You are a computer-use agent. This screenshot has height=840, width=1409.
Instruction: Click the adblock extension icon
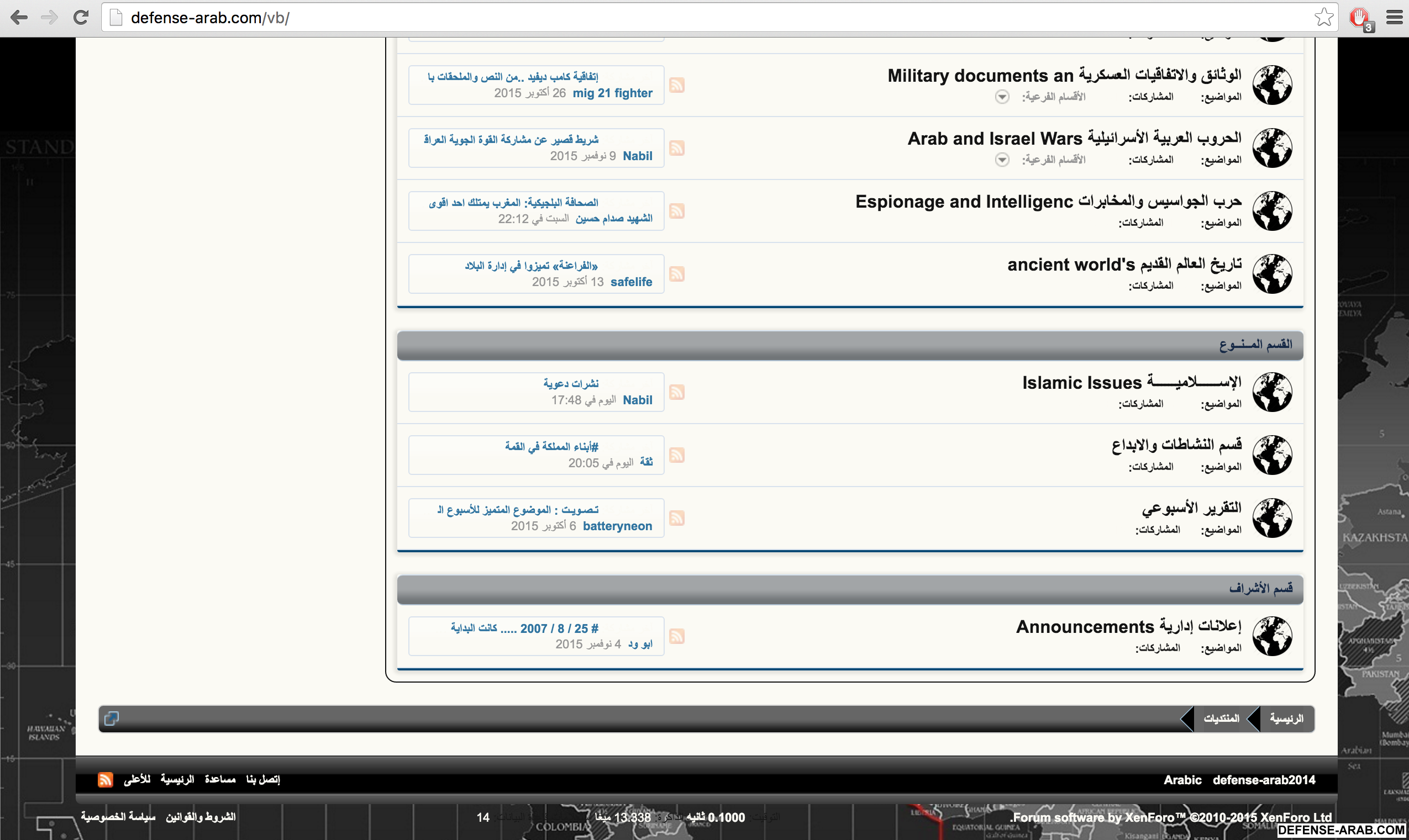pos(1360,18)
